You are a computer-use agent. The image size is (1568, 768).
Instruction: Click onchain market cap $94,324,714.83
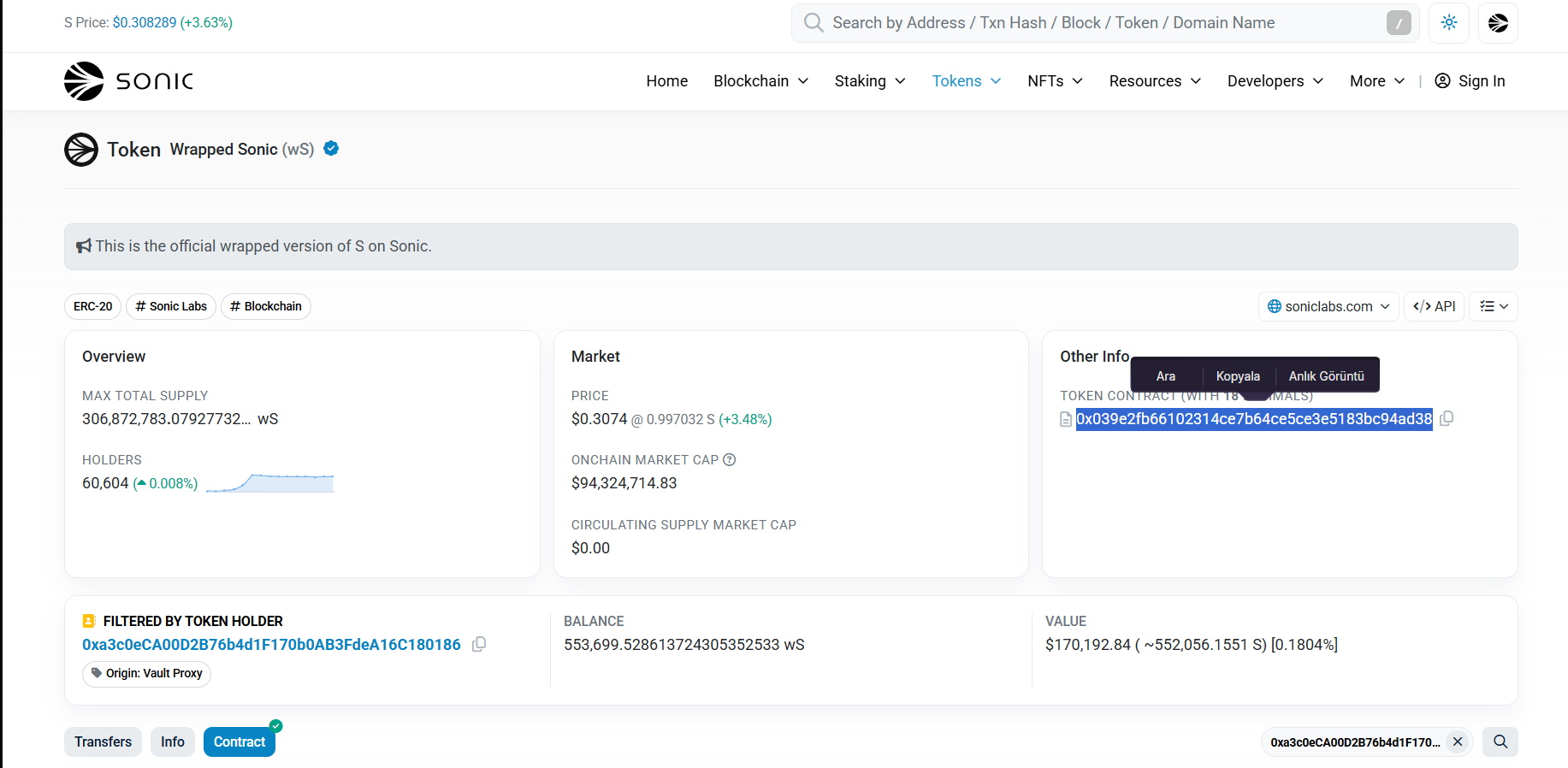(x=624, y=483)
